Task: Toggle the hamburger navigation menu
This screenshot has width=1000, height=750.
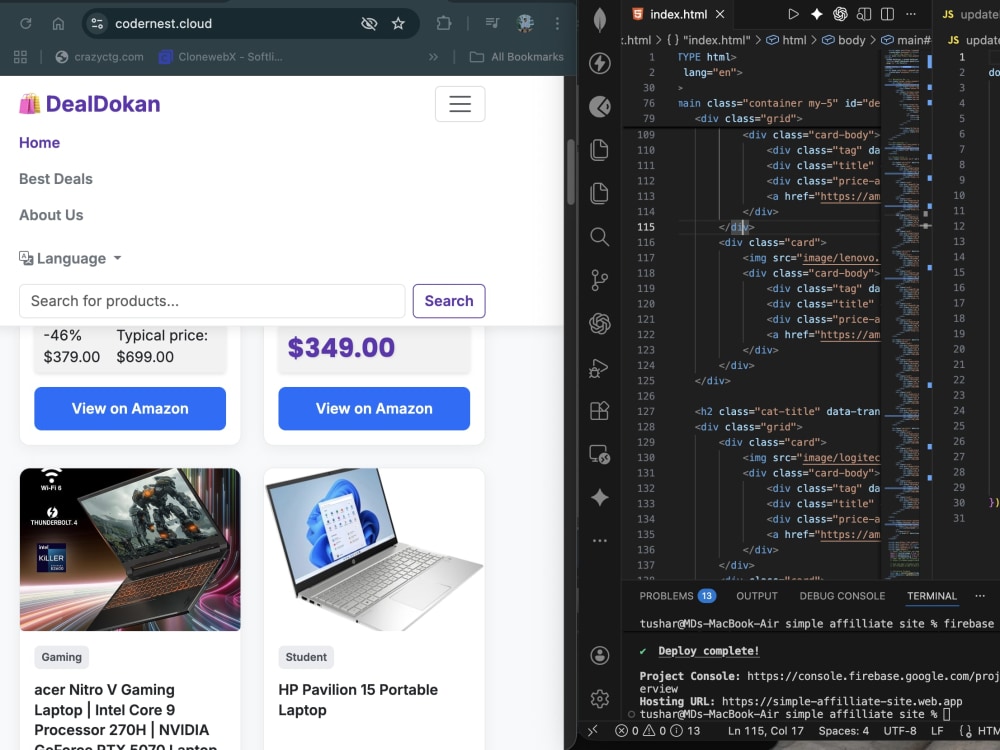Action: 460,104
